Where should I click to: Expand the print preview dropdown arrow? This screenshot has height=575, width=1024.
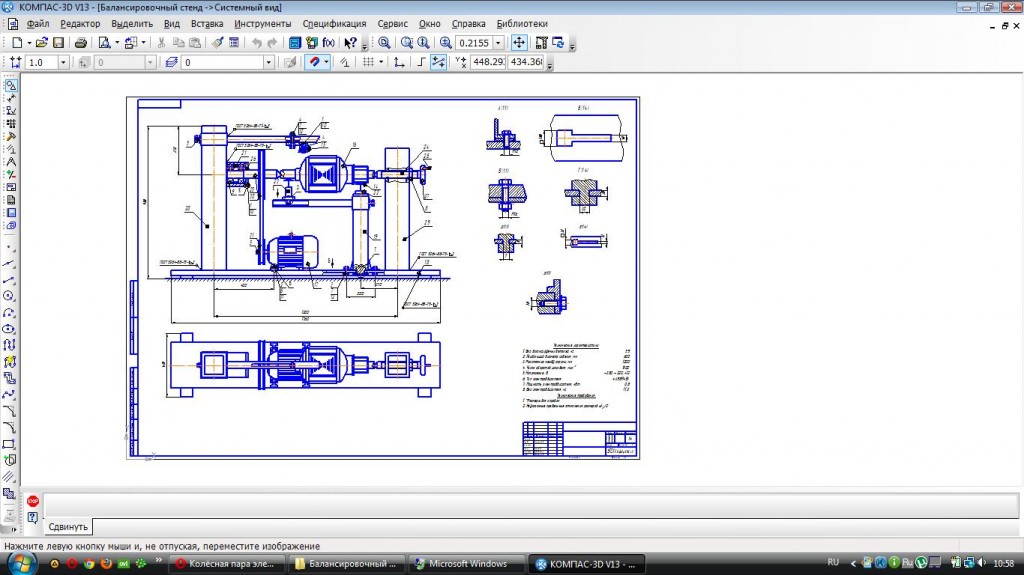[117, 42]
